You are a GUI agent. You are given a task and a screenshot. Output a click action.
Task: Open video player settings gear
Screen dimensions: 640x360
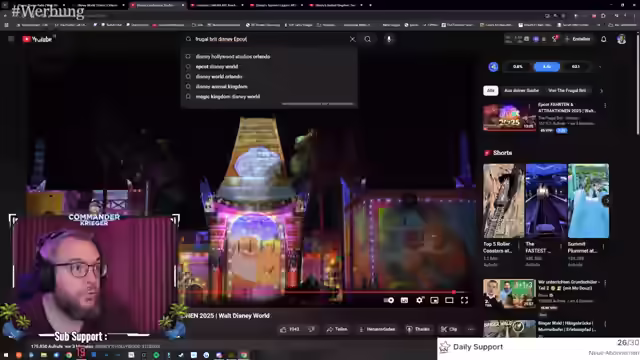pyautogui.click(x=419, y=300)
